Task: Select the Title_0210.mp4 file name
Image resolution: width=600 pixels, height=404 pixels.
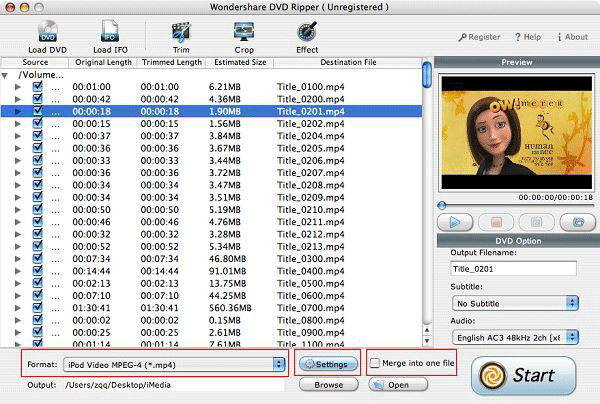Action: (x=311, y=210)
